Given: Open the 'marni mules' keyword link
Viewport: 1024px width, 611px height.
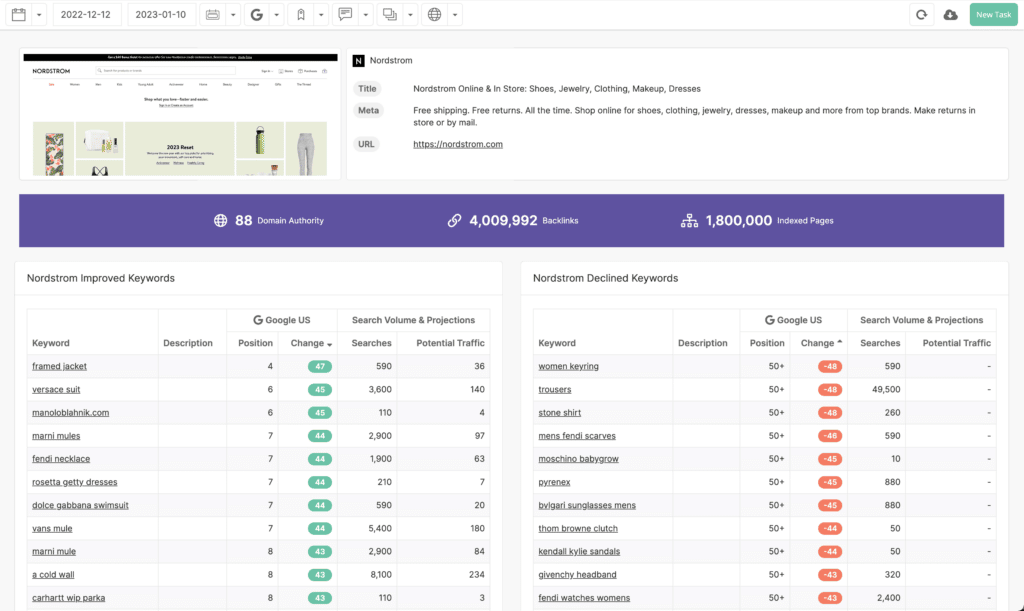Looking at the screenshot, I should (x=56, y=436).
